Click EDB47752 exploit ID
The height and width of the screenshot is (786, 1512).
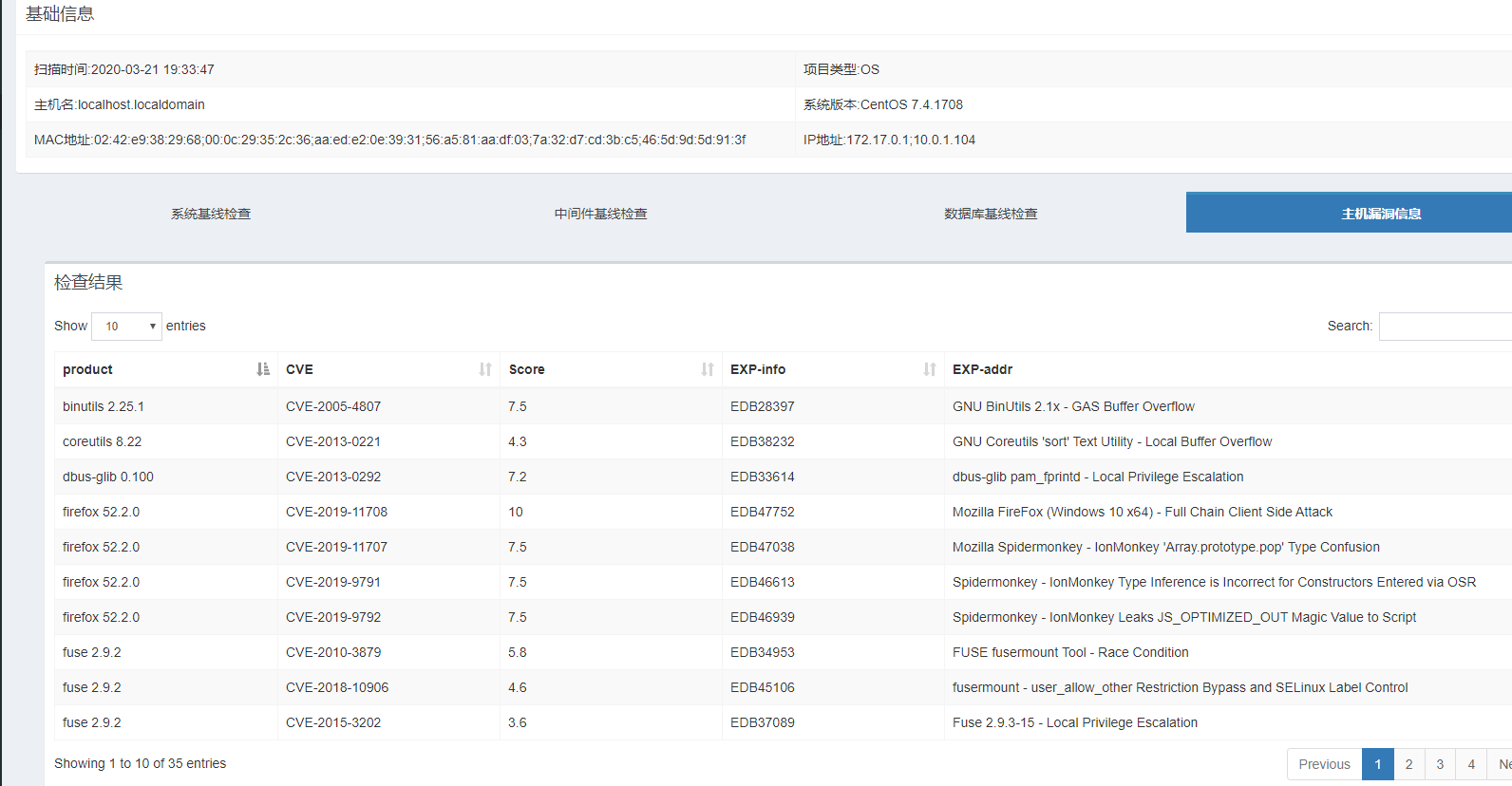pyautogui.click(x=763, y=512)
